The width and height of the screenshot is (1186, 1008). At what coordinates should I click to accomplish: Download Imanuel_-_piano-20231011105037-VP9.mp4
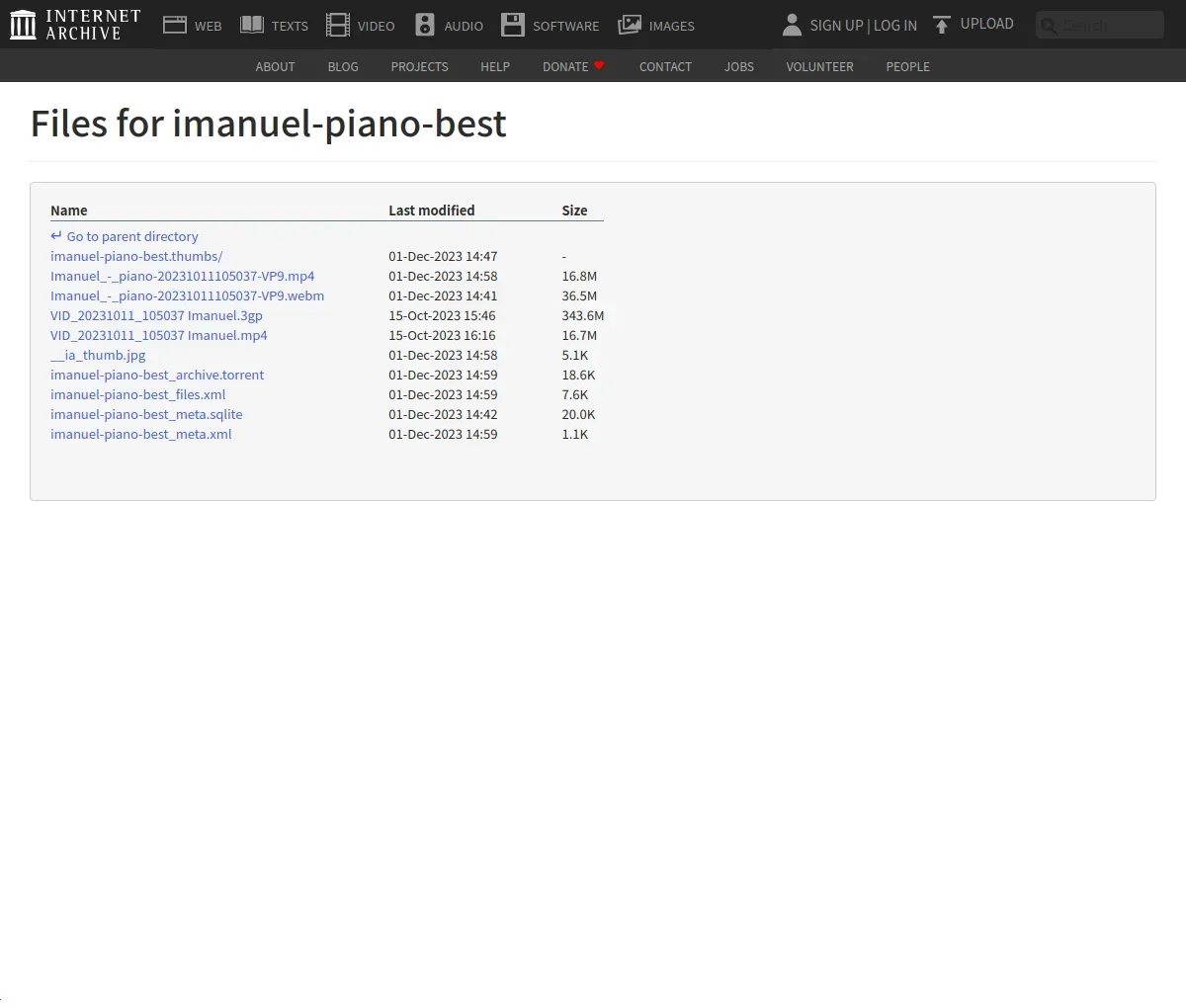click(183, 276)
